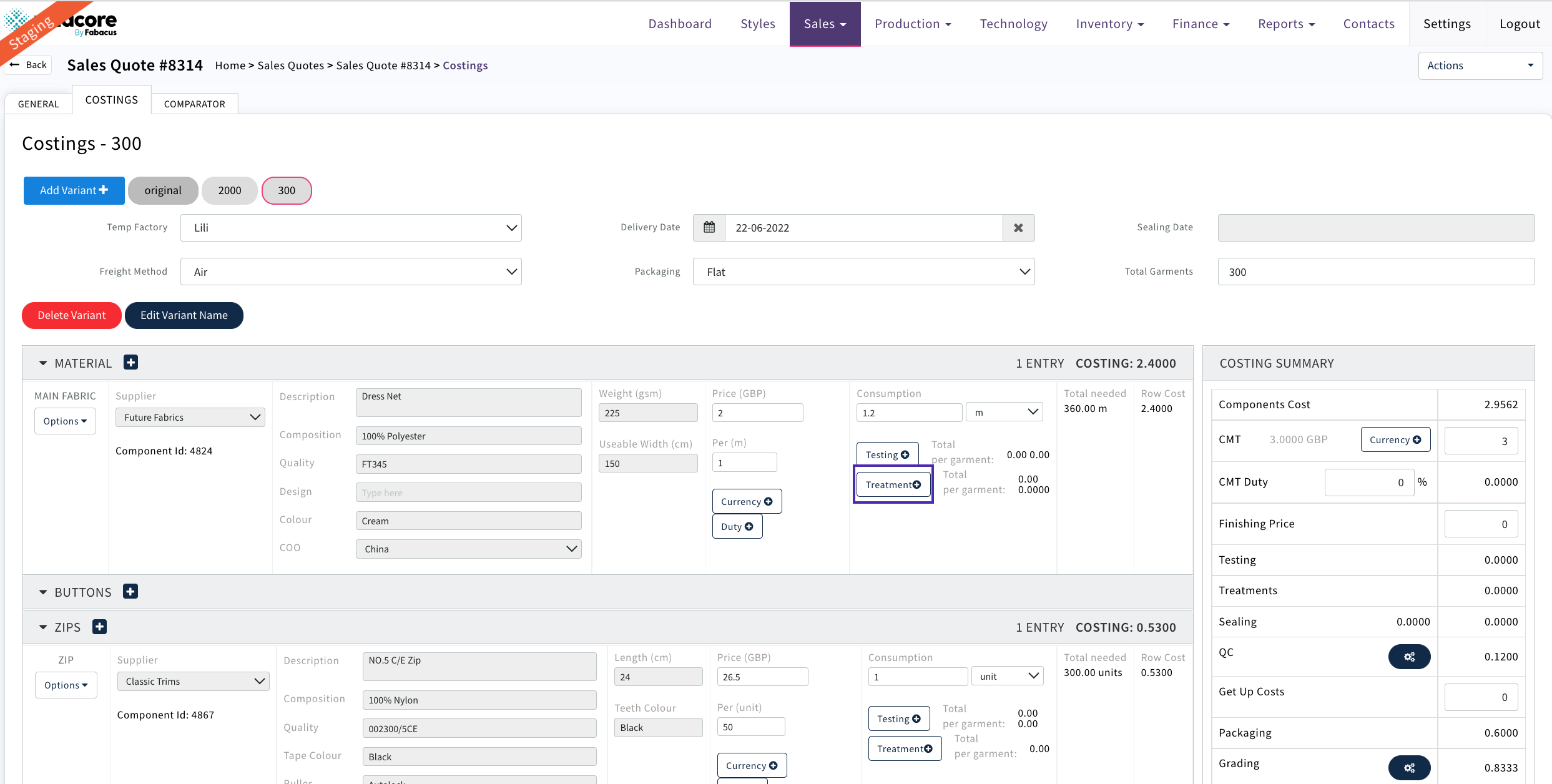The image size is (1552, 784).
Task: Open the Temp Factory dropdown
Action: coord(351,228)
